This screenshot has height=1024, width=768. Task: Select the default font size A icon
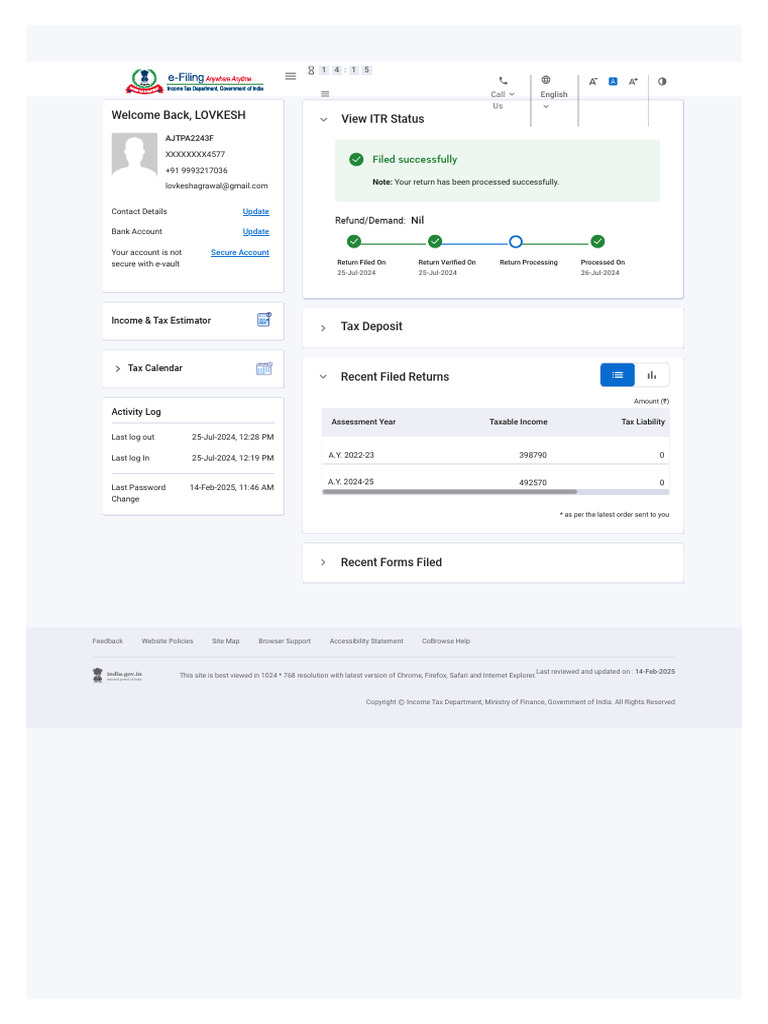(613, 82)
